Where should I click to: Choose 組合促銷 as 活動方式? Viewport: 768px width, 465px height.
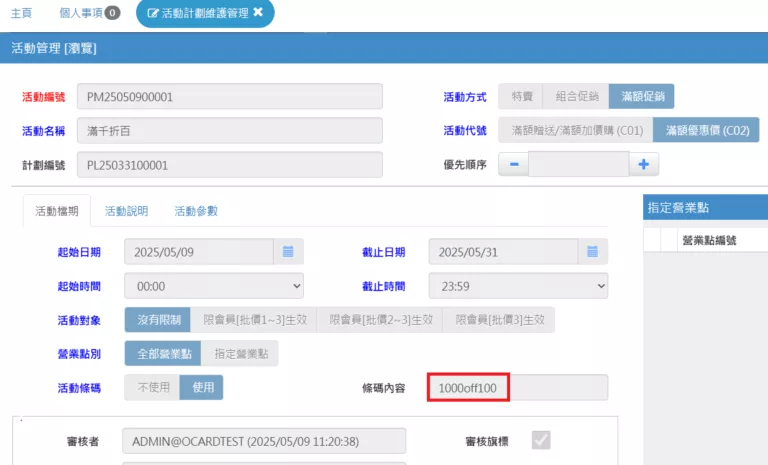tap(575, 96)
